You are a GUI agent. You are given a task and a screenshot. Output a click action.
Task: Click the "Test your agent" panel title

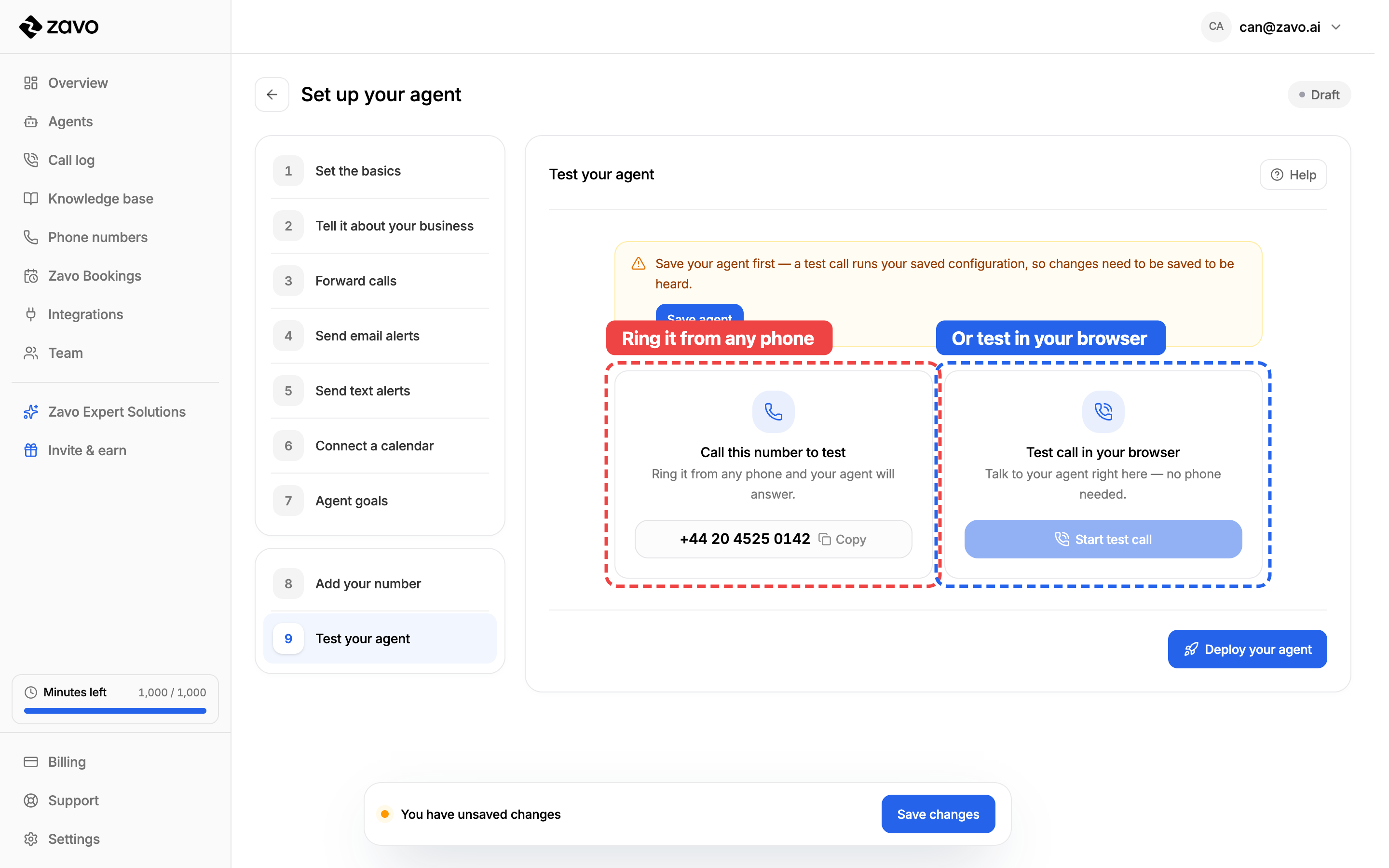(x=601, y=174)
